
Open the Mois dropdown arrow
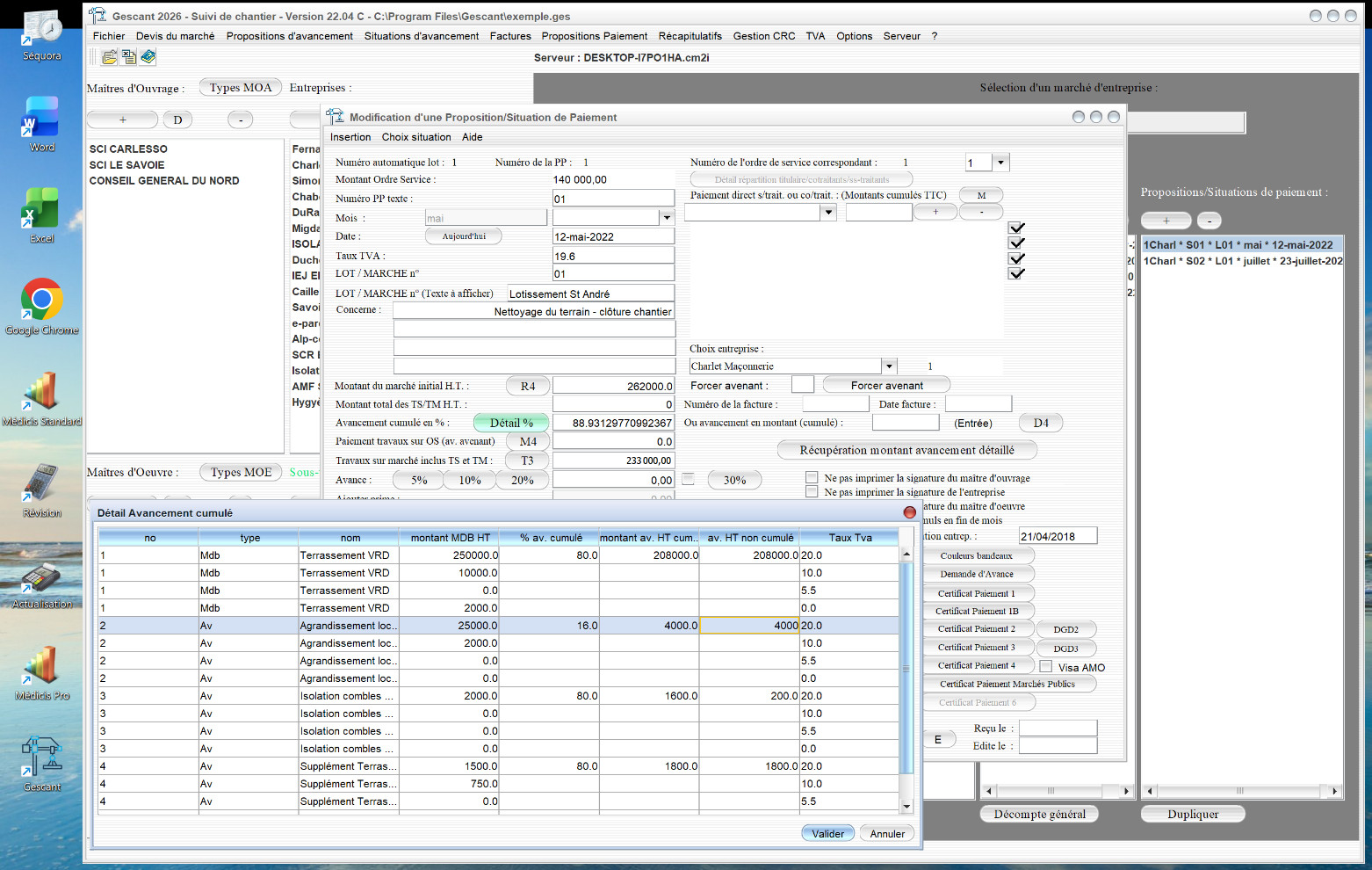667,217
